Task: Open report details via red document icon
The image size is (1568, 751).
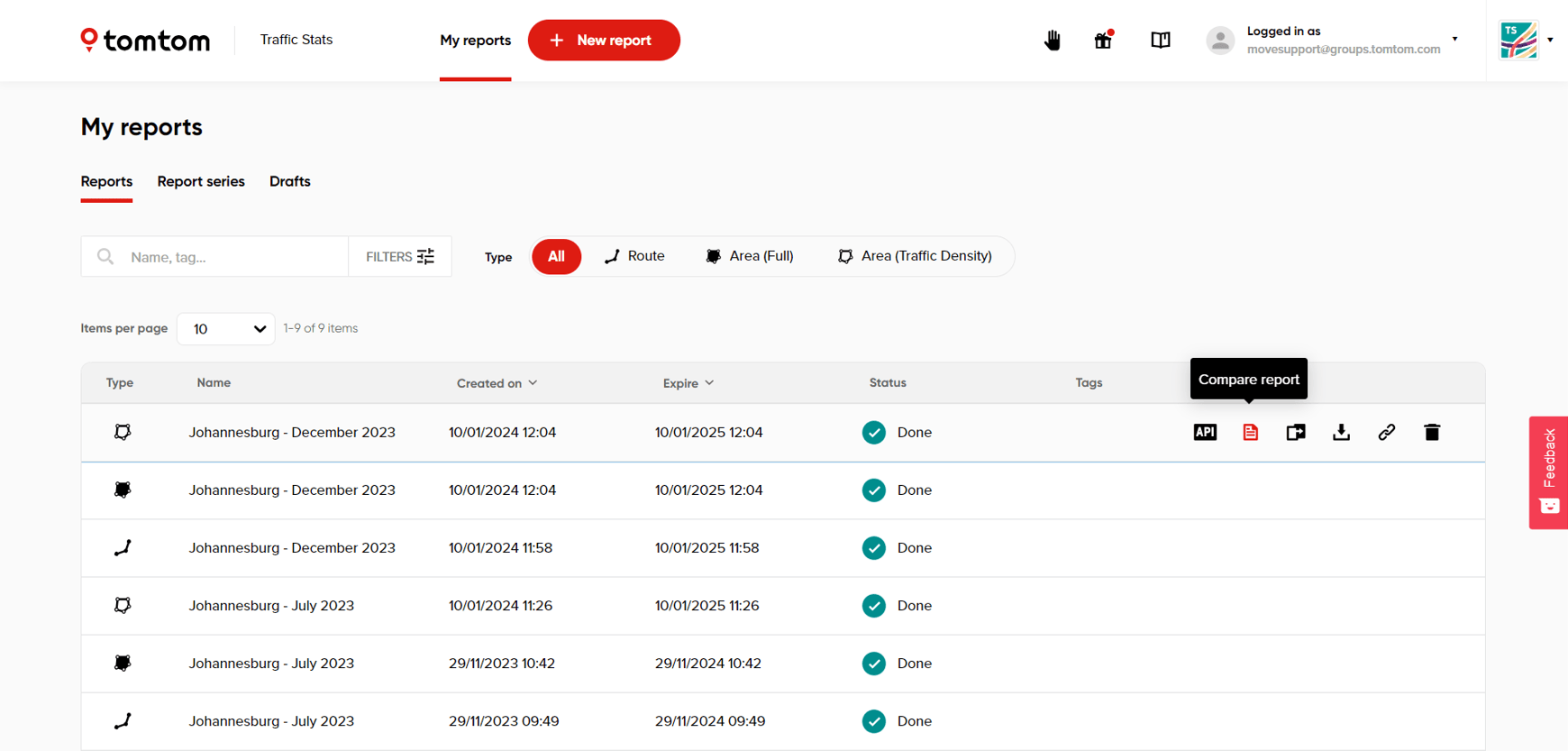Action: click(1250, 433)
